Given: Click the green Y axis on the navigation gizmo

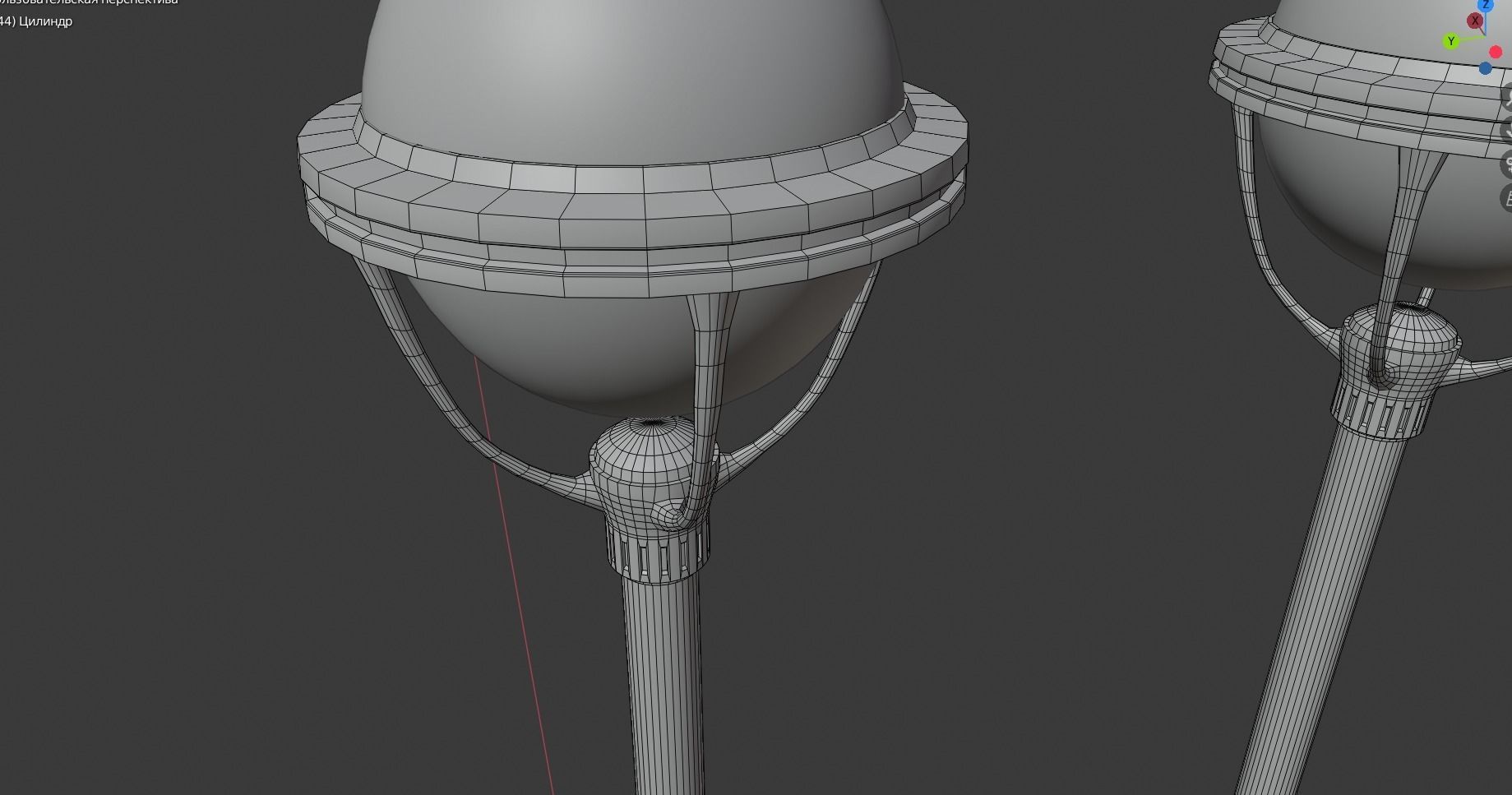Looking at the screenshot, I should click(x=1451, y=41).
